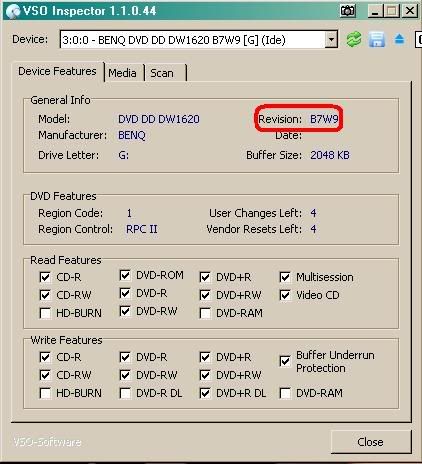The width and height of the screenshot is (422, 464).
Task: Click the blue floppy disk save icon
Action: pyautogui.click(x=377, y=40)
